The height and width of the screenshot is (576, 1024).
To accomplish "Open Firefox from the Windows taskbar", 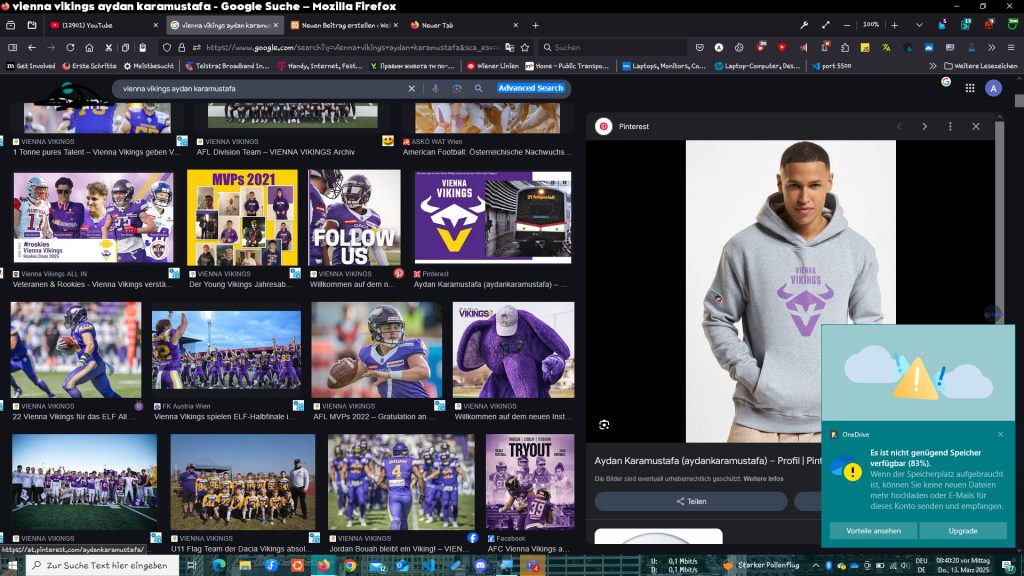I will click(323, 565).
